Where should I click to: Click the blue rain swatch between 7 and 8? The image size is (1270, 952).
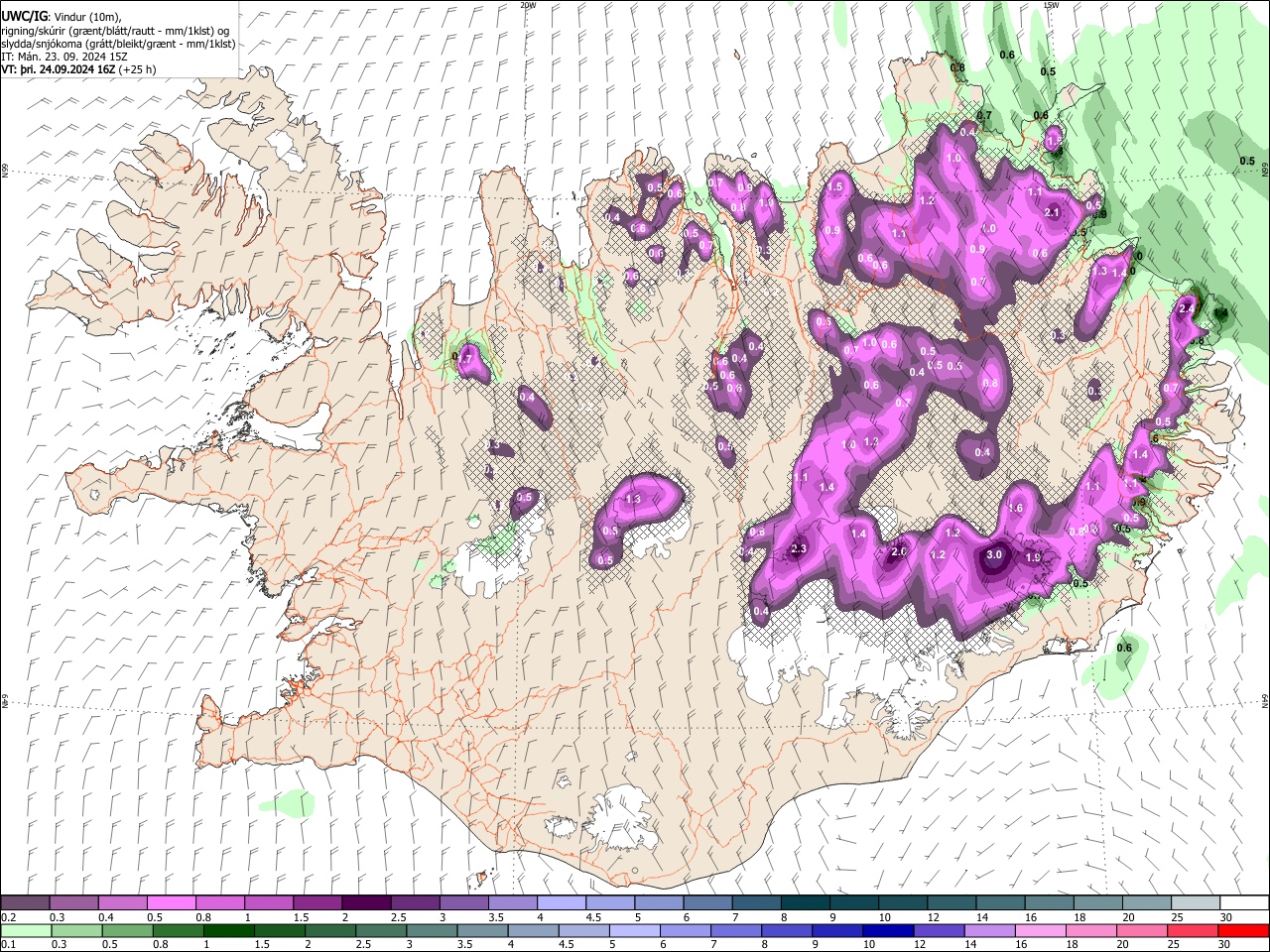735,930
